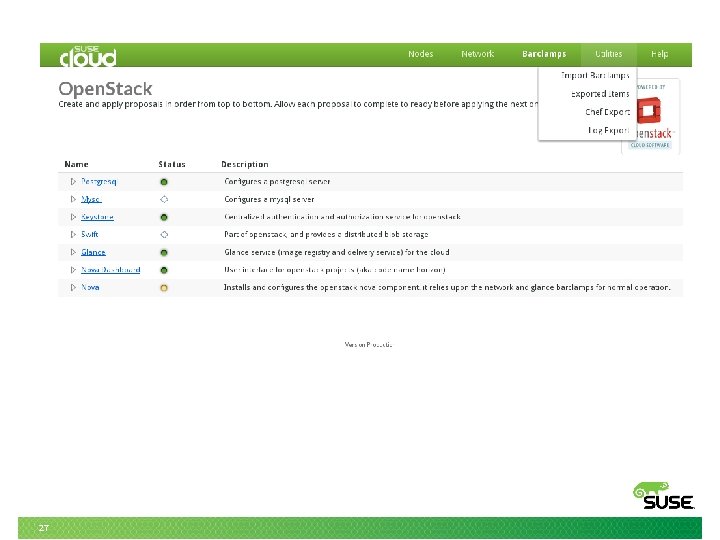Expand the Mysql row
The image size is (720, 540).
[x=73, y=199]
